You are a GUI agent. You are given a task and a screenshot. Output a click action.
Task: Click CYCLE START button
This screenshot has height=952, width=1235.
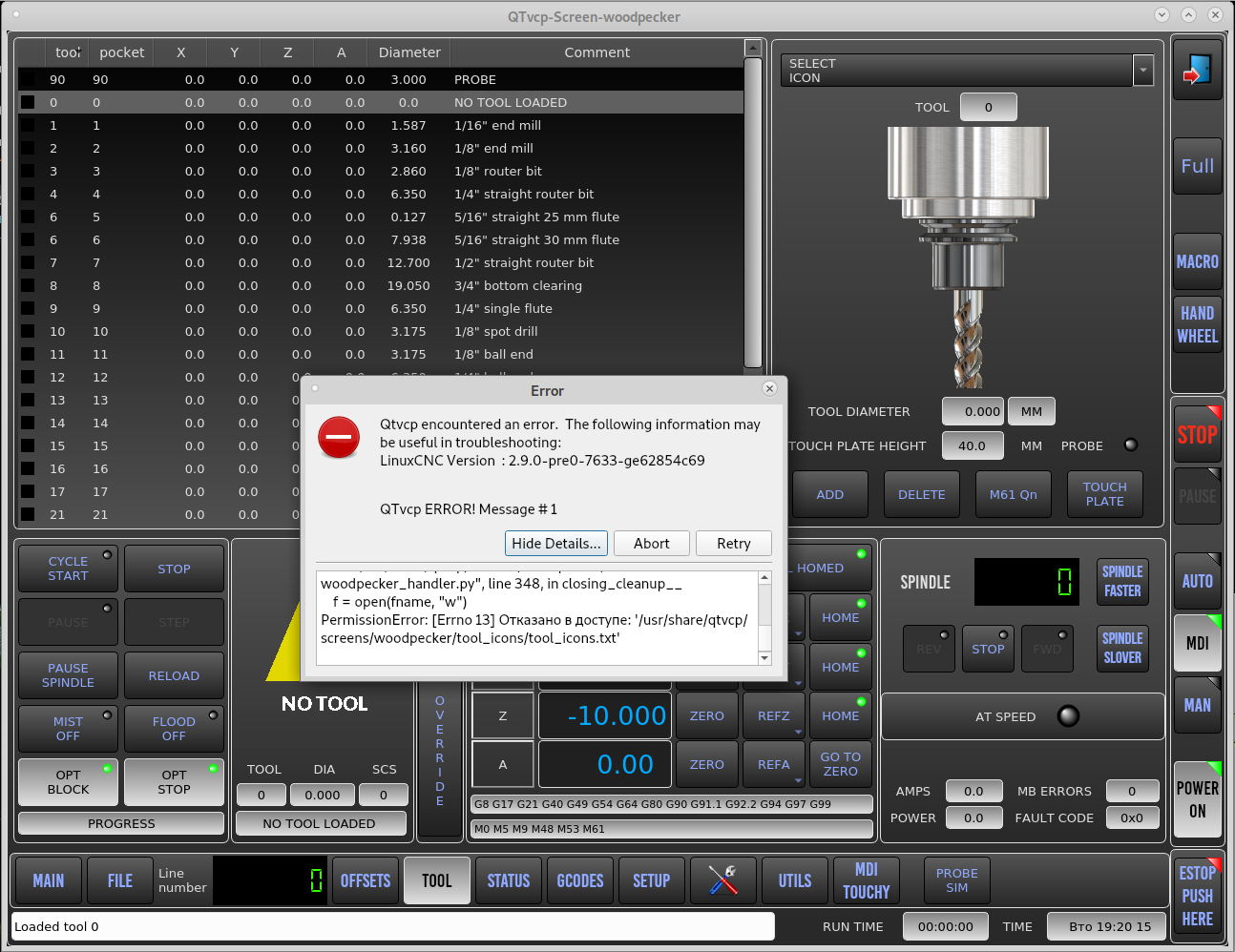[68, 569]
